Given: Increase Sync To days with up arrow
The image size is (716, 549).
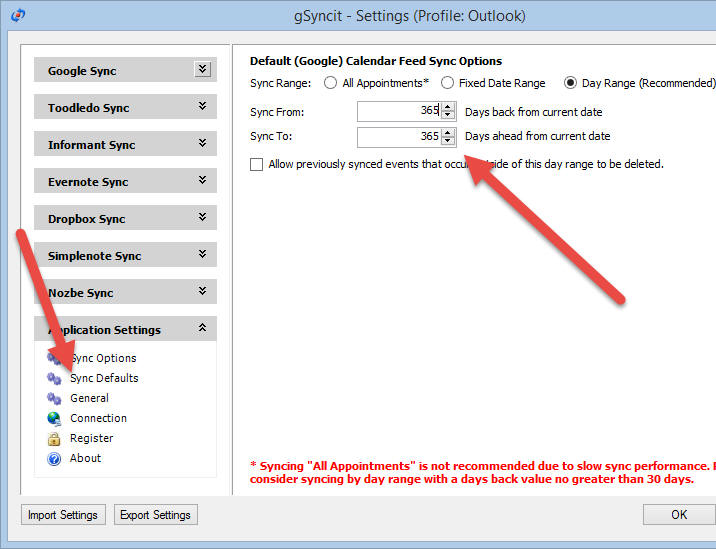Looking at the screenshot, I should click(x=448, y=133).
